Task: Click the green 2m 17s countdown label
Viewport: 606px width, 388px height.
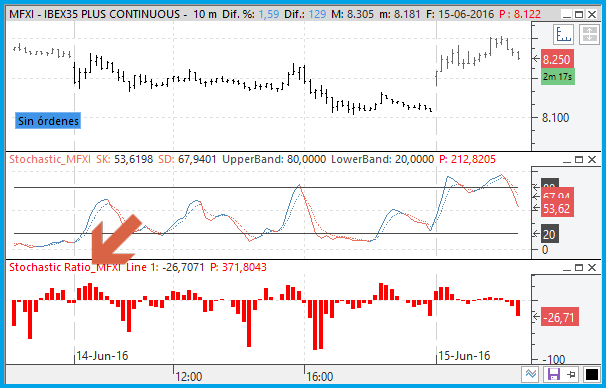Action: (x=557, y=77)
